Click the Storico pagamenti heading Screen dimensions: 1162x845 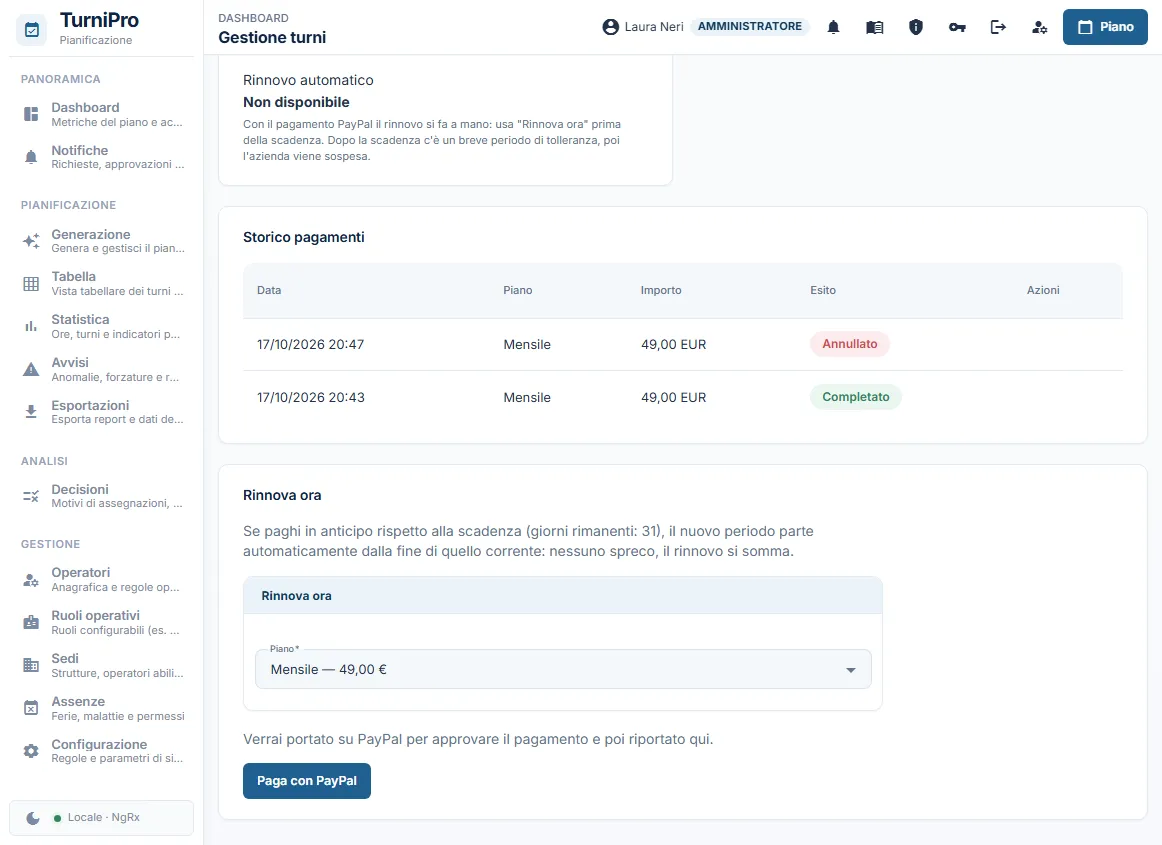(304, 237)
